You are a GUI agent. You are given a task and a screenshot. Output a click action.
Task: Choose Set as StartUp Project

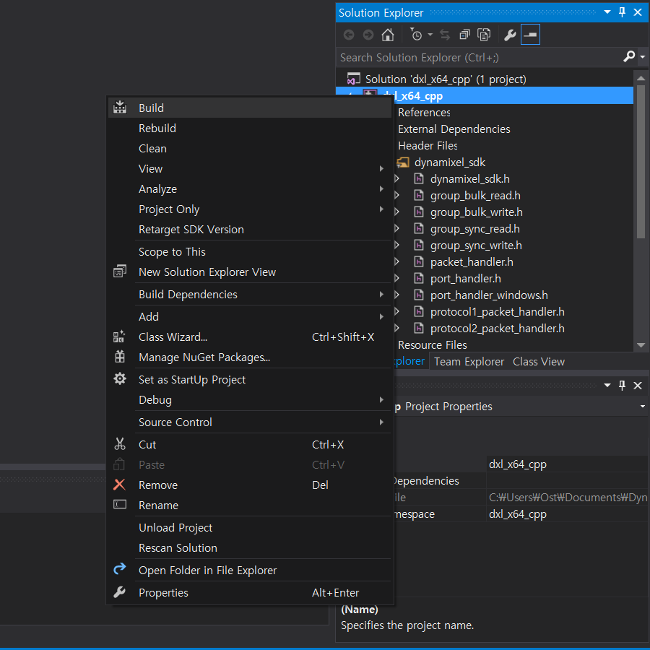[x=192, y=379]
